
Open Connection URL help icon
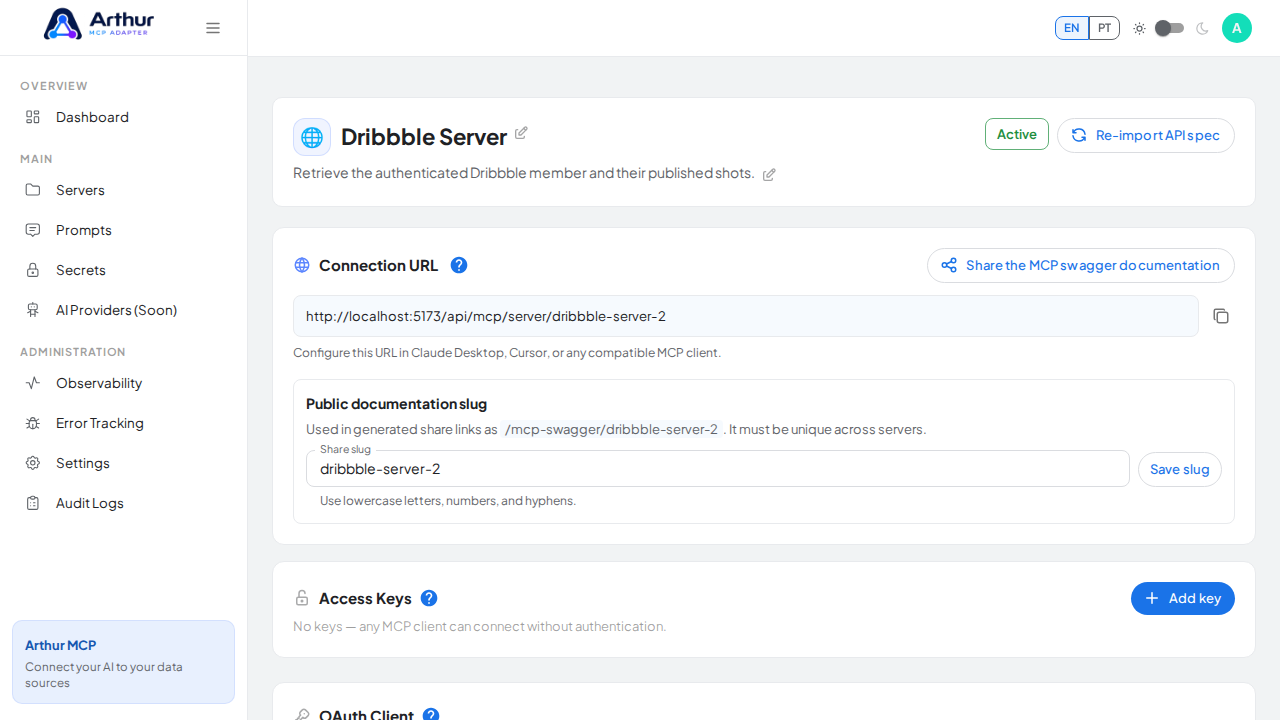click(459, 265)
